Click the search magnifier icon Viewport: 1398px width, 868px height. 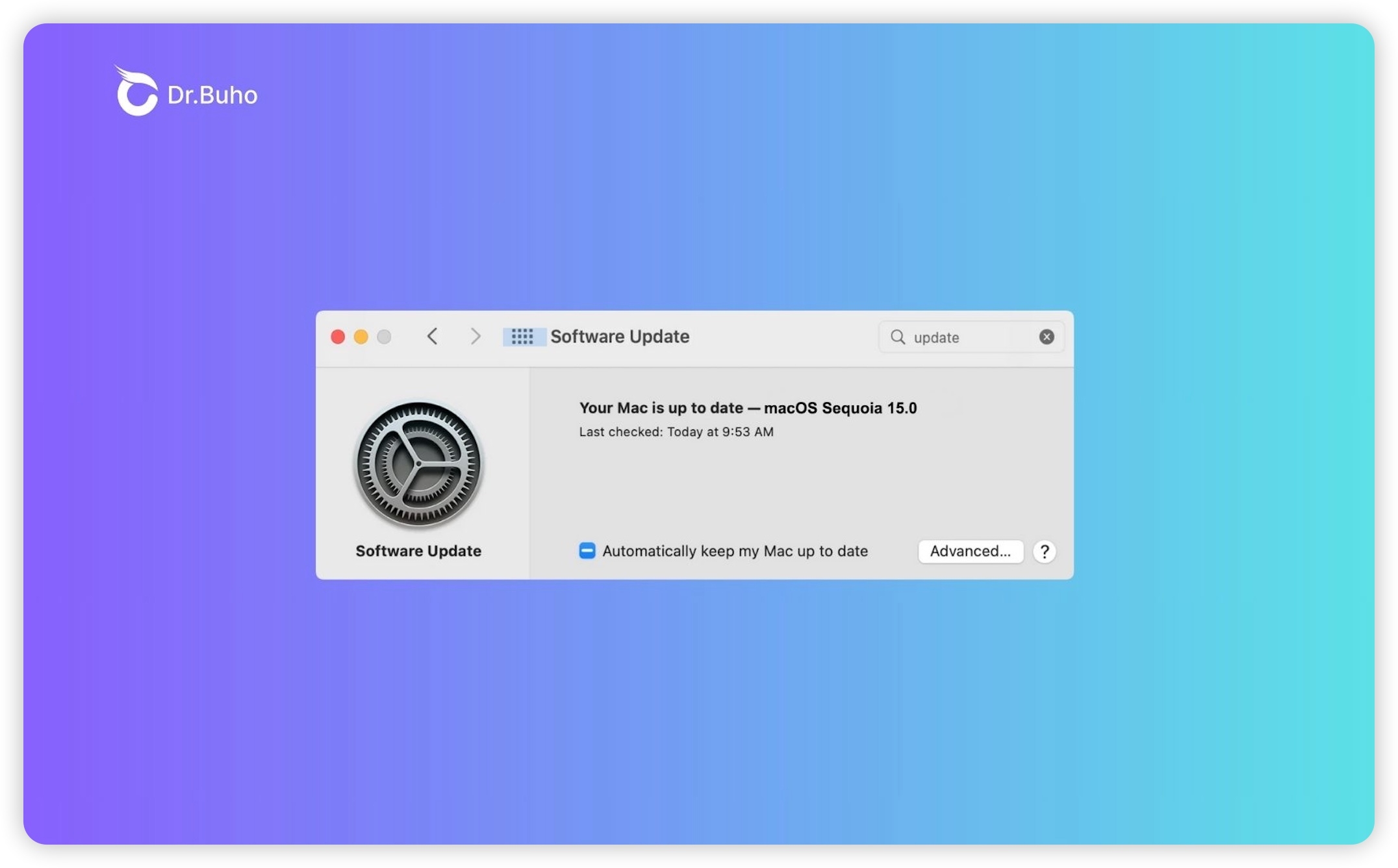(897, 337)
